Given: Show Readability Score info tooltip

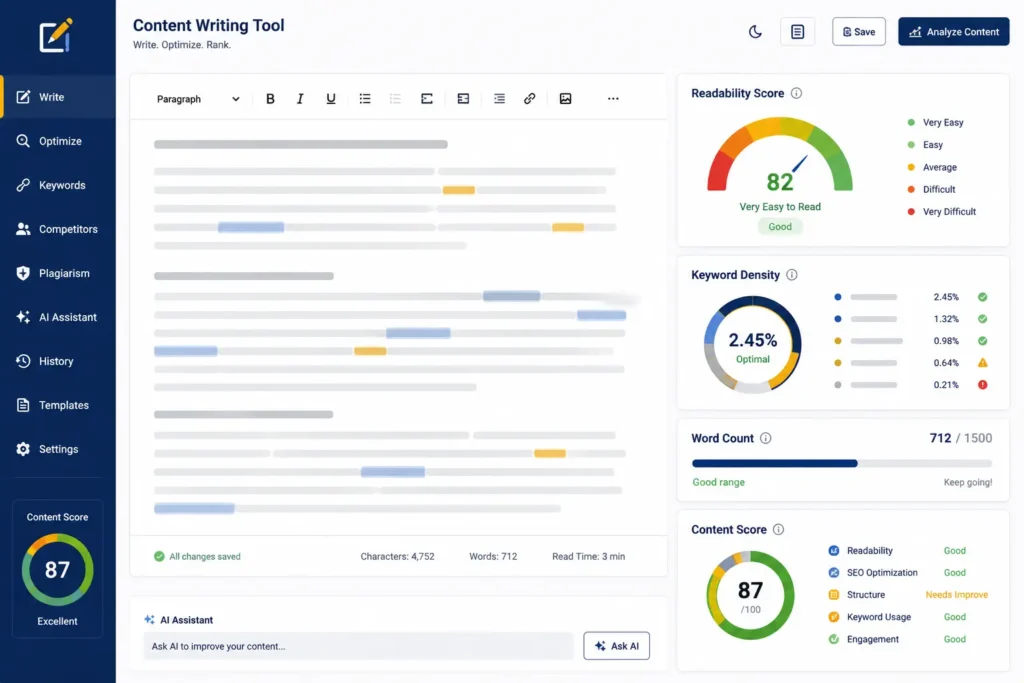Looking at the screenshot, I should 796,93.
